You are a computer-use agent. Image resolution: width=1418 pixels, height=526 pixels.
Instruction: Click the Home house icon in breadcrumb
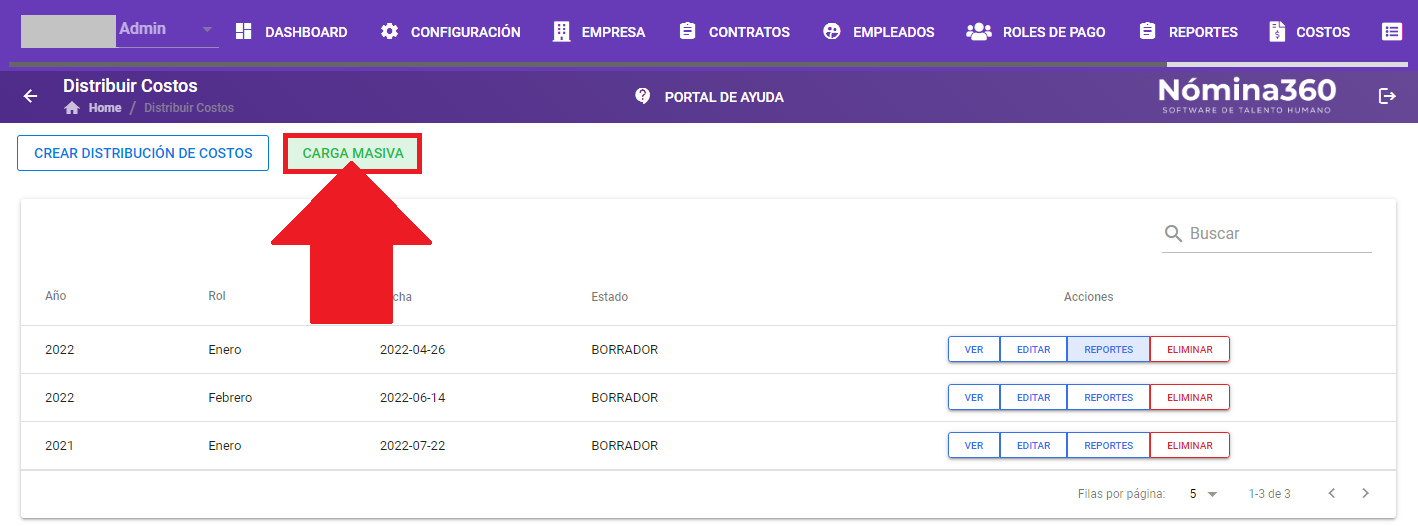tap(72, 108)
